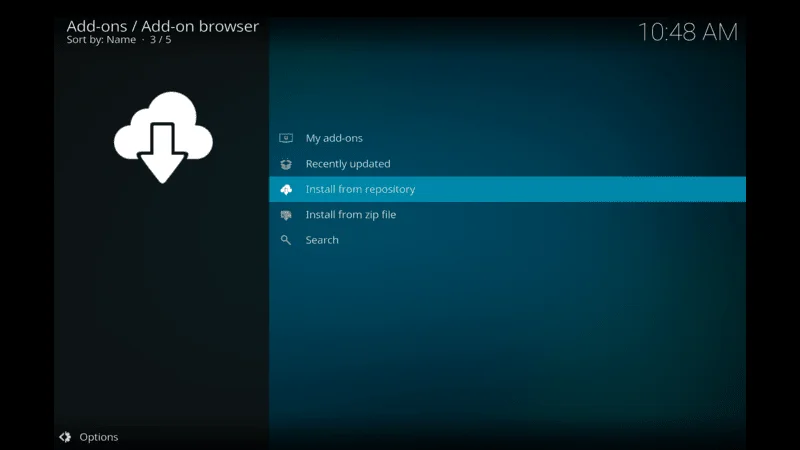This screenshot has width=800, height=450.
Task: Click the Options gear icon
Action: [65, 437]
